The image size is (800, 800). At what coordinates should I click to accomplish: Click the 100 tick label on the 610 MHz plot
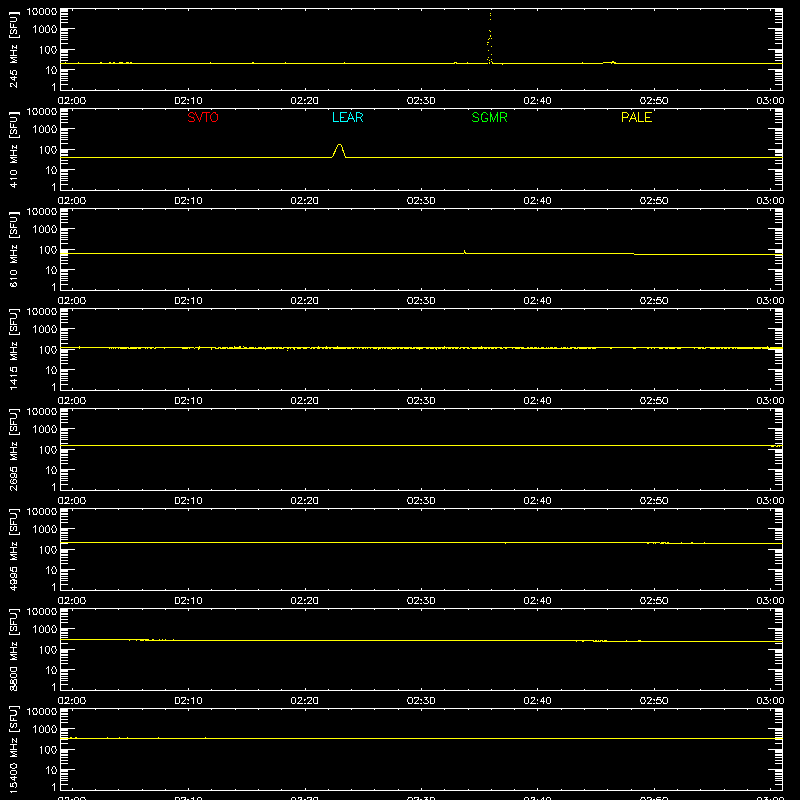coord(48,250)
